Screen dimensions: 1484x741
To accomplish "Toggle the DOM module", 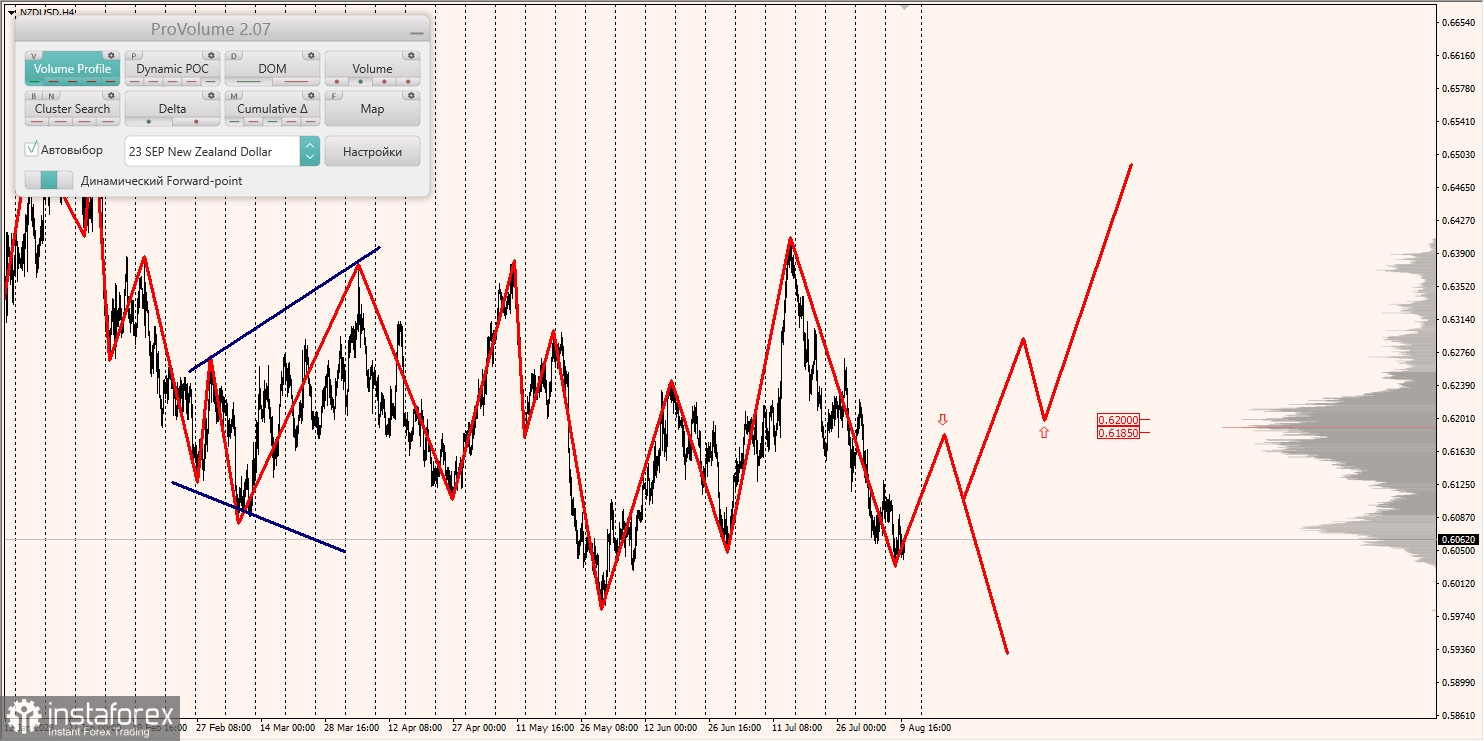I will (272, 68).
